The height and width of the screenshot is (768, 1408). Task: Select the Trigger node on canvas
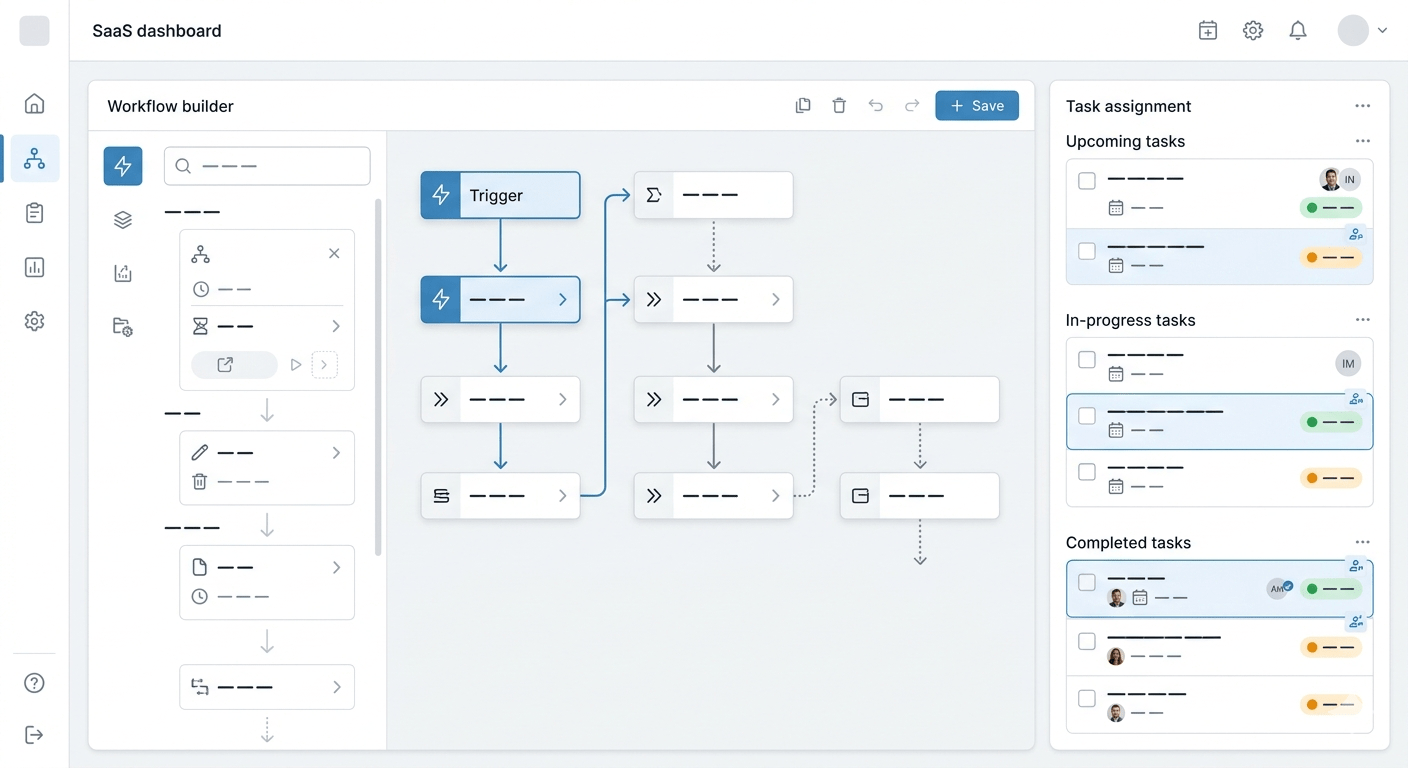pyautogui.click(x=500, y=195)
